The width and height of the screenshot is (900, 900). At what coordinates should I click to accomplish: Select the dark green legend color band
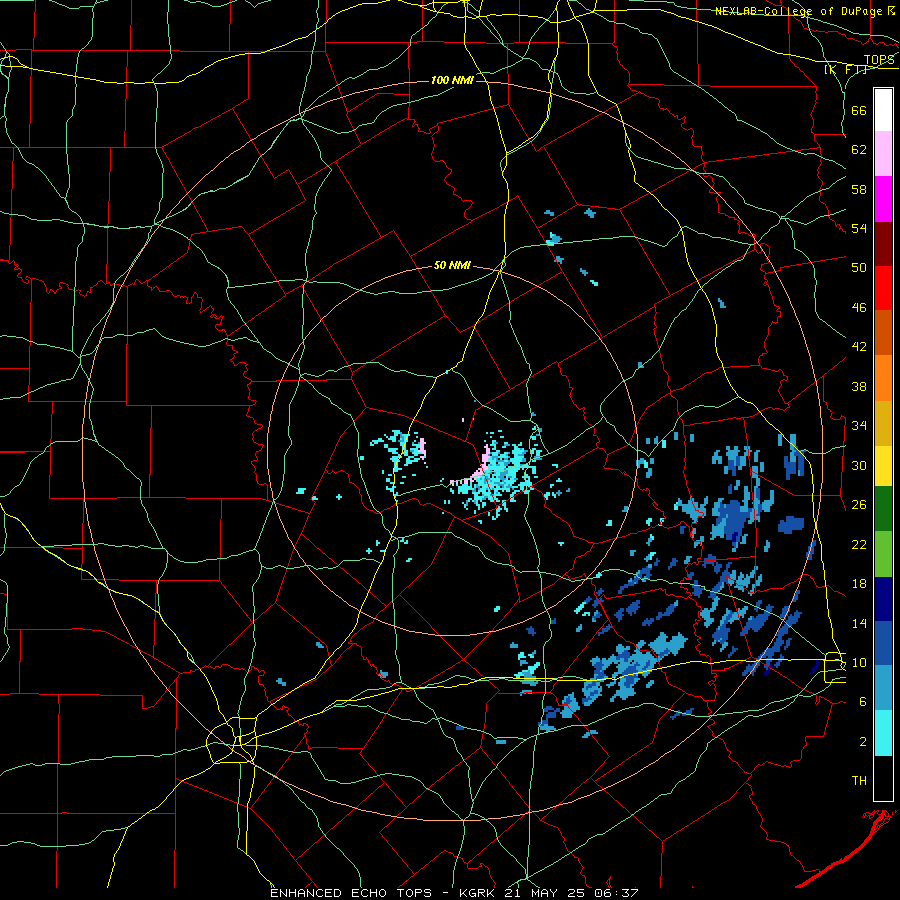tap(883, 509)
